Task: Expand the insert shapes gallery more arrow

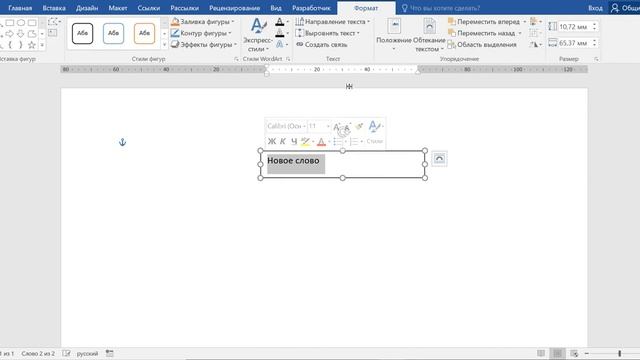Action: coord(42,44)
